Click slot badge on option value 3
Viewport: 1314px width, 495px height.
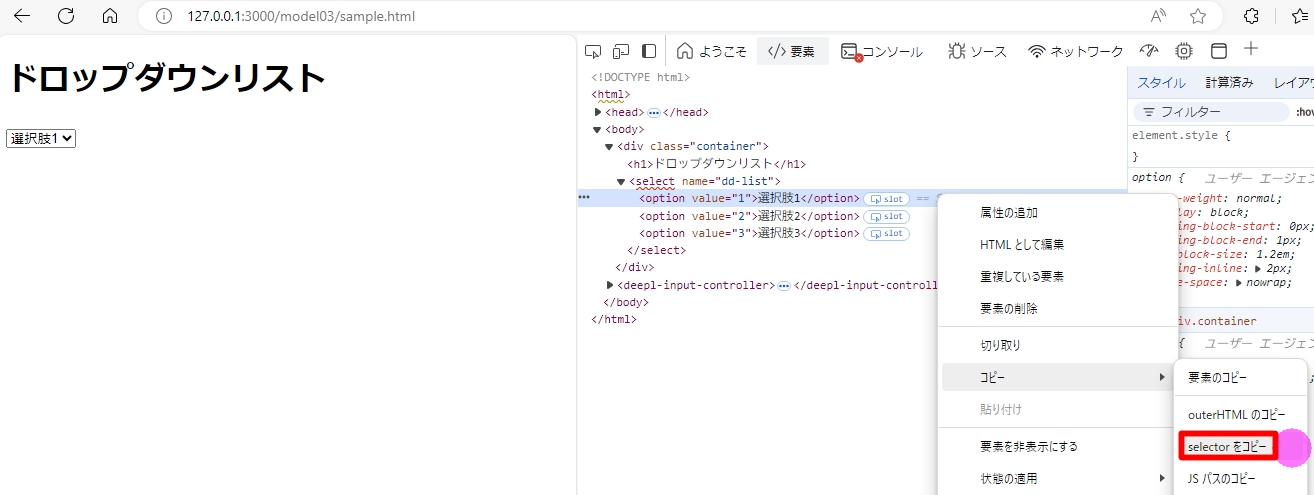coord(887,234)
